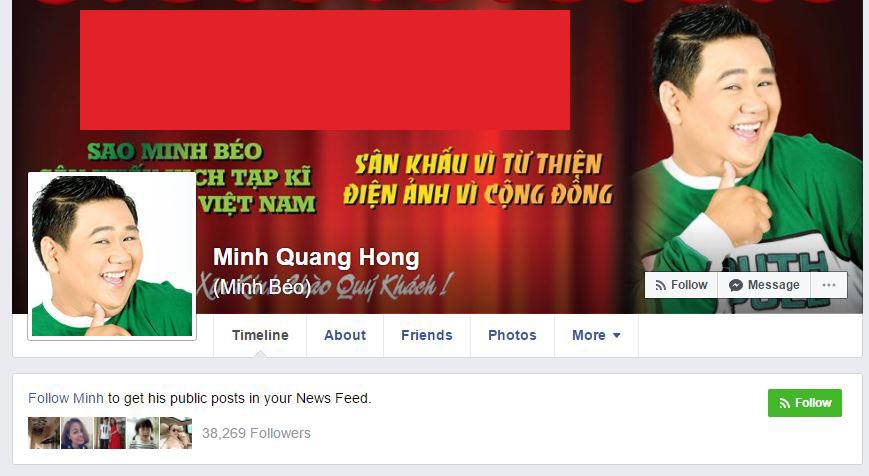This screenshot has height=476, width=869.
Task: Open the Friends tab
Action: (427, 335)
